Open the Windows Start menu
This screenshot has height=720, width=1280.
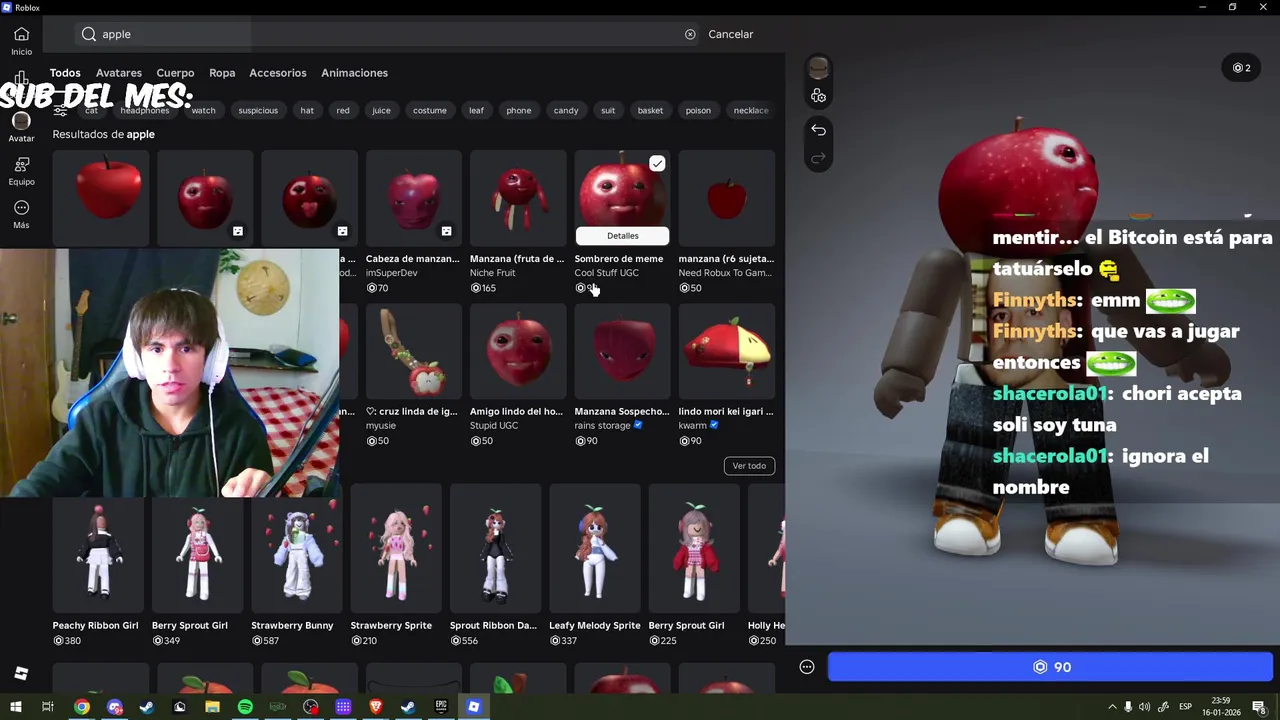click(15, 707)
